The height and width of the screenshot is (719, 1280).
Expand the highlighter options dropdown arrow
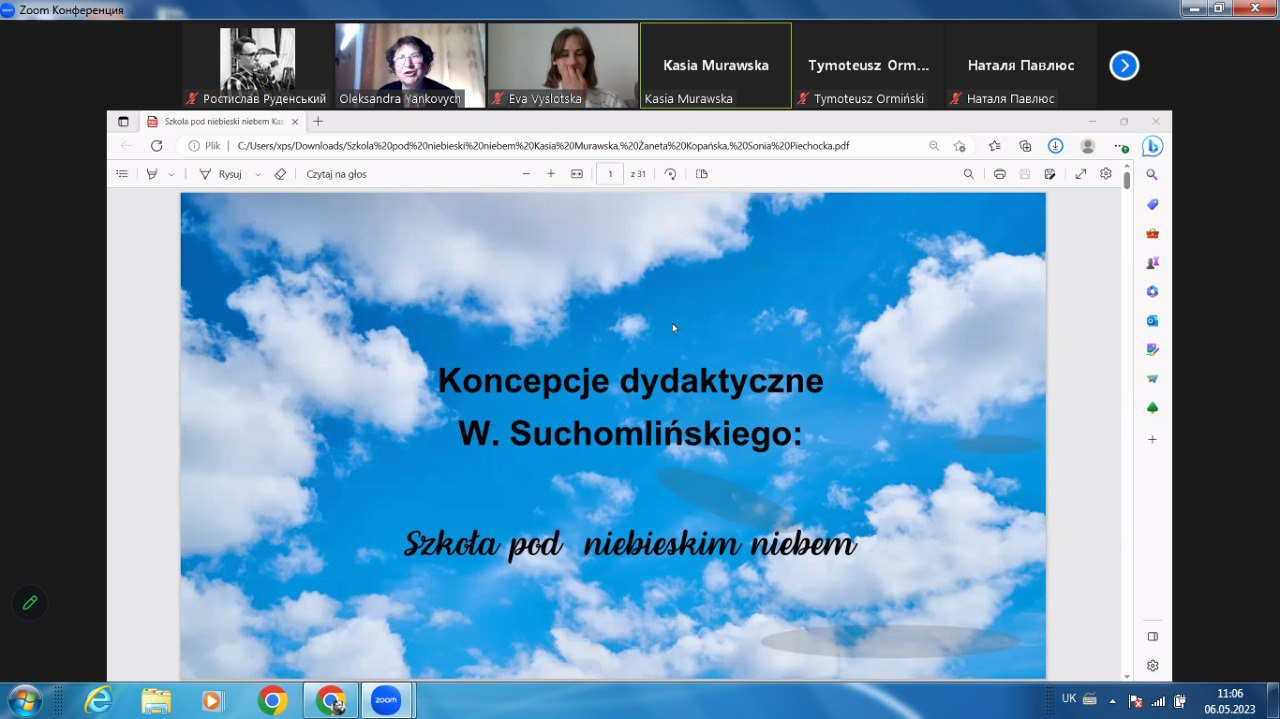171,174
